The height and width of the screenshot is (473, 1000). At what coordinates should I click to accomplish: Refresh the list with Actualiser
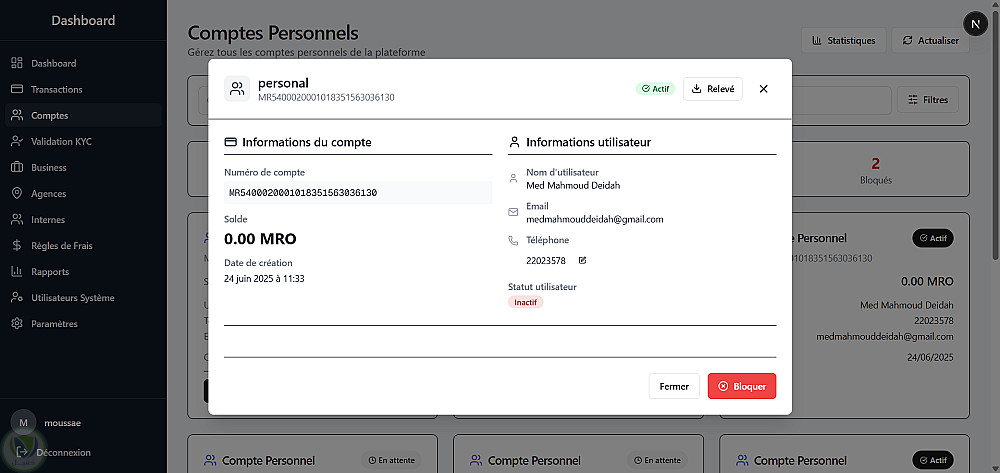pos(930,41)
